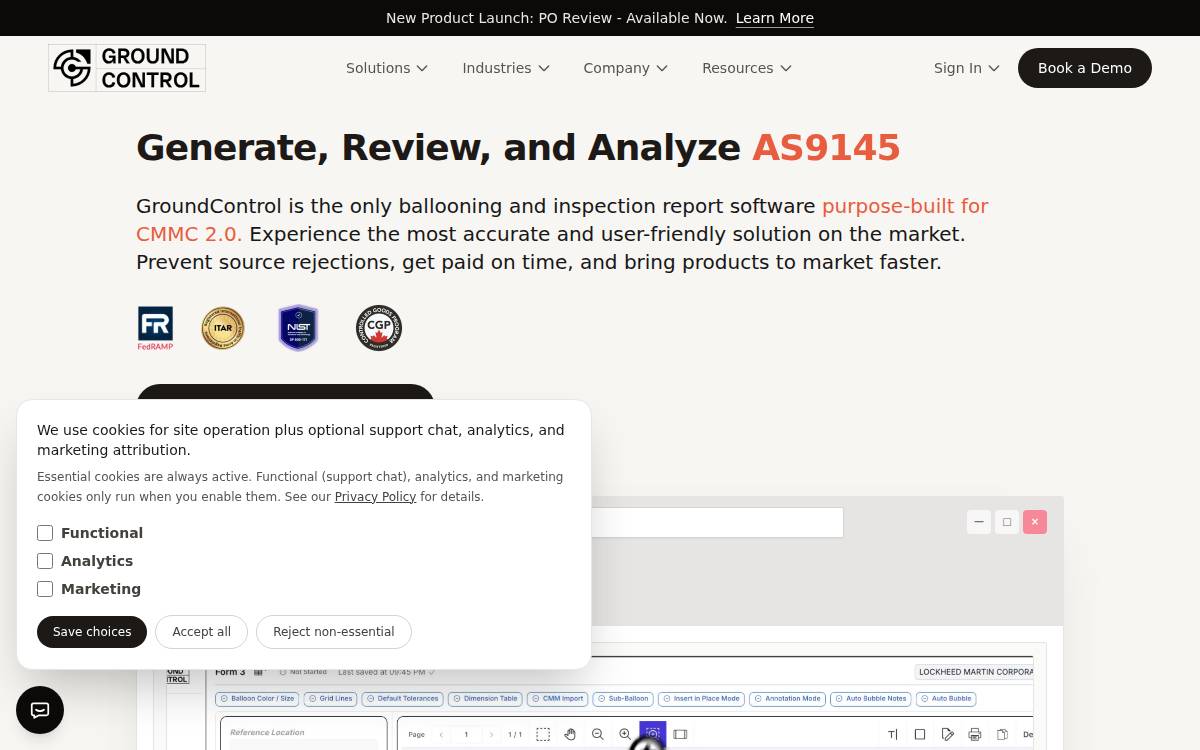Expand the Solutions menu
Screen dimensions: 1200x750
(387, 68)
